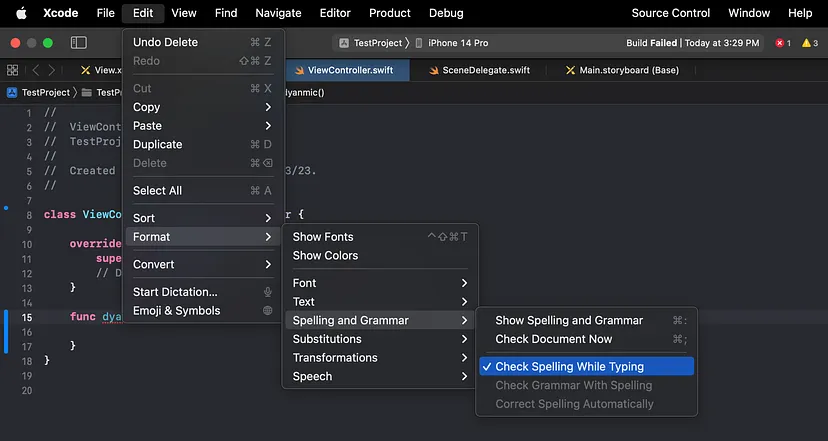Choose Duplicate from Edit menu
828x441 pixels.
[x=203, y=145]
